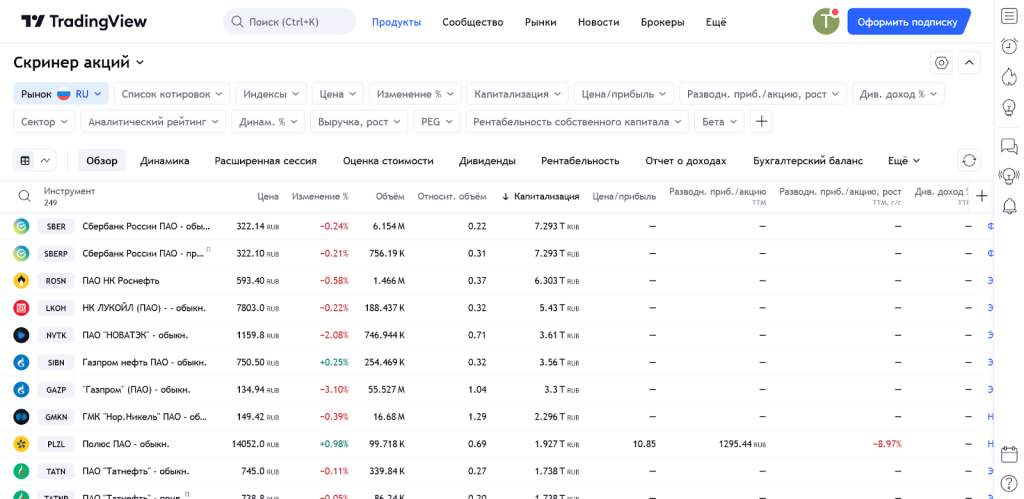
Task: Open the alerts clock icon in sidebar
Action: pyautogui.click(x=1009, y=46)
